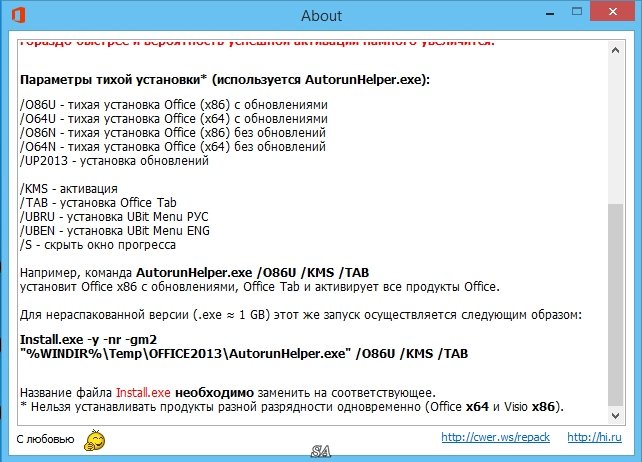Click the vertical scrollbar thumb
Image resolution: width=642 pixels, height=462 pixels.
(615, 303)
